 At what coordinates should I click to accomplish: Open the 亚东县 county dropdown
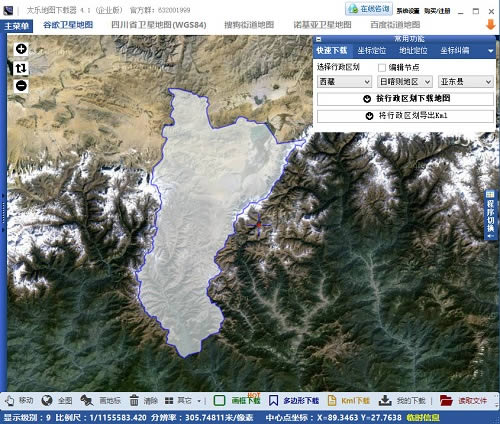(x=466, y=82)
